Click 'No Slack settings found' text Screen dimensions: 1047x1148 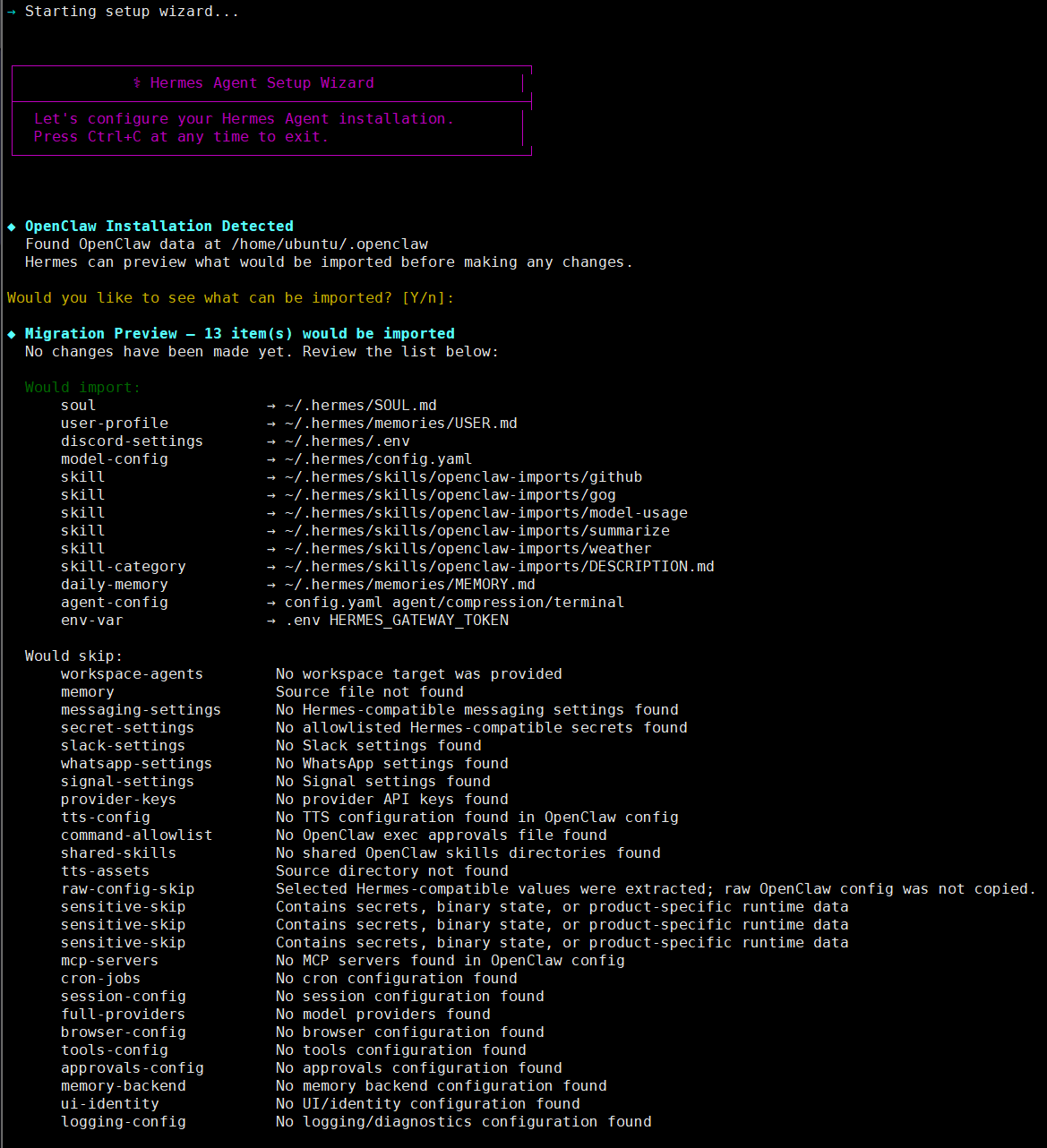tap(379, 745)
